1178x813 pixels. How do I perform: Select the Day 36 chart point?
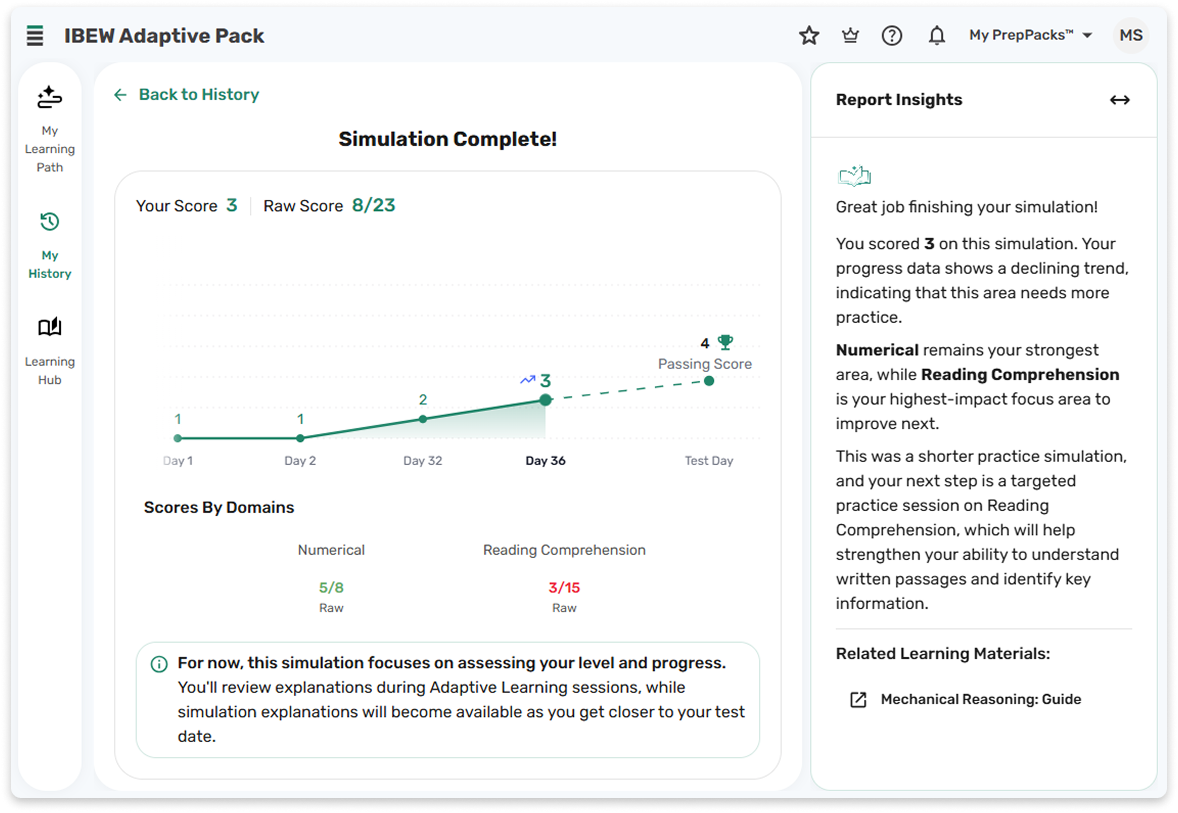pos(545,400)
